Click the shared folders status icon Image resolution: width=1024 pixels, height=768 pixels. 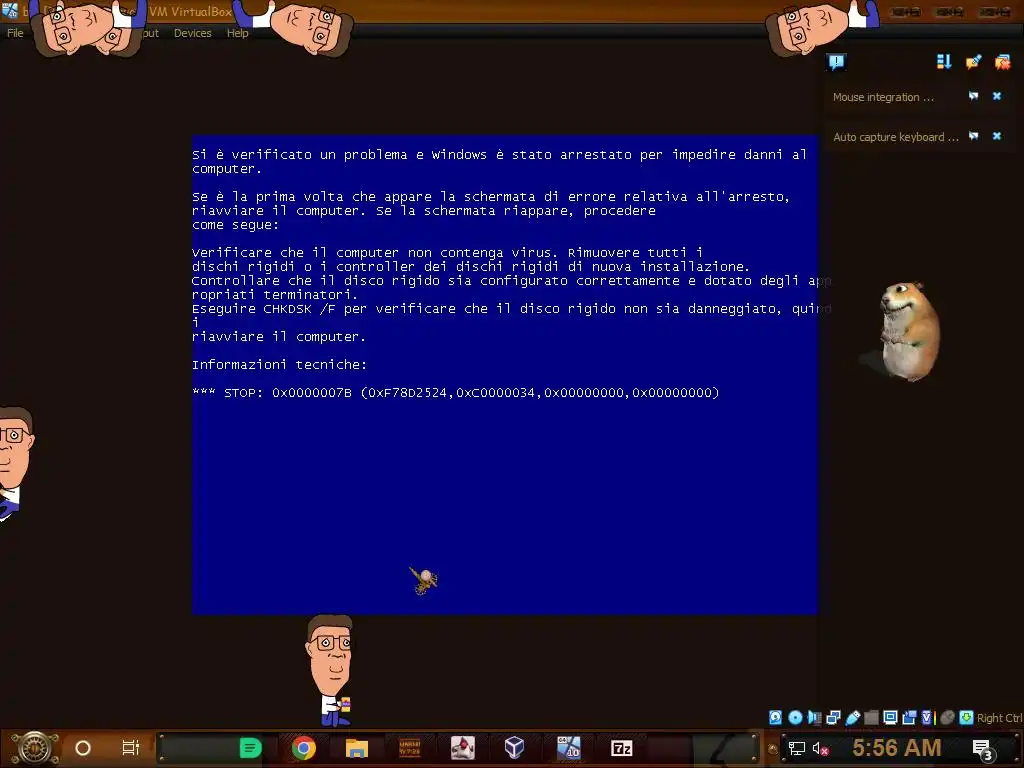pyautogui.click(x=871, y=718)
